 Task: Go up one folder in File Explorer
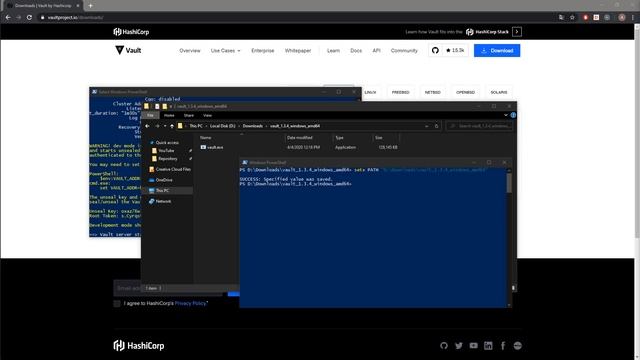(x=172, y=126)
